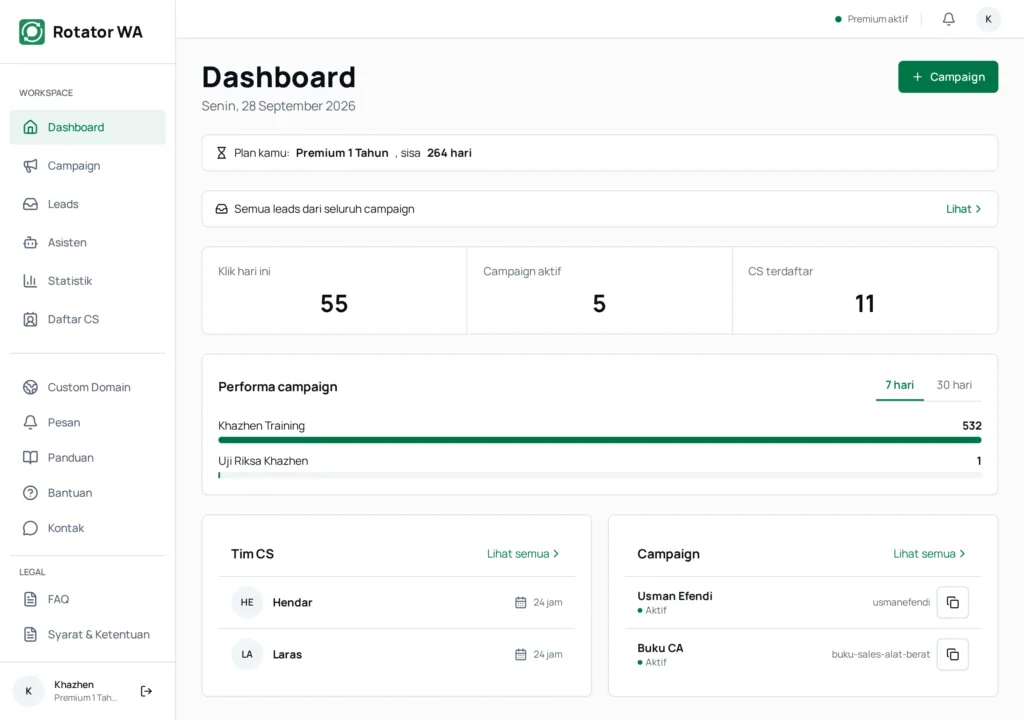Open the Custom Domain menu item
The image size is (1024, 720).
[x=88, y=387]
